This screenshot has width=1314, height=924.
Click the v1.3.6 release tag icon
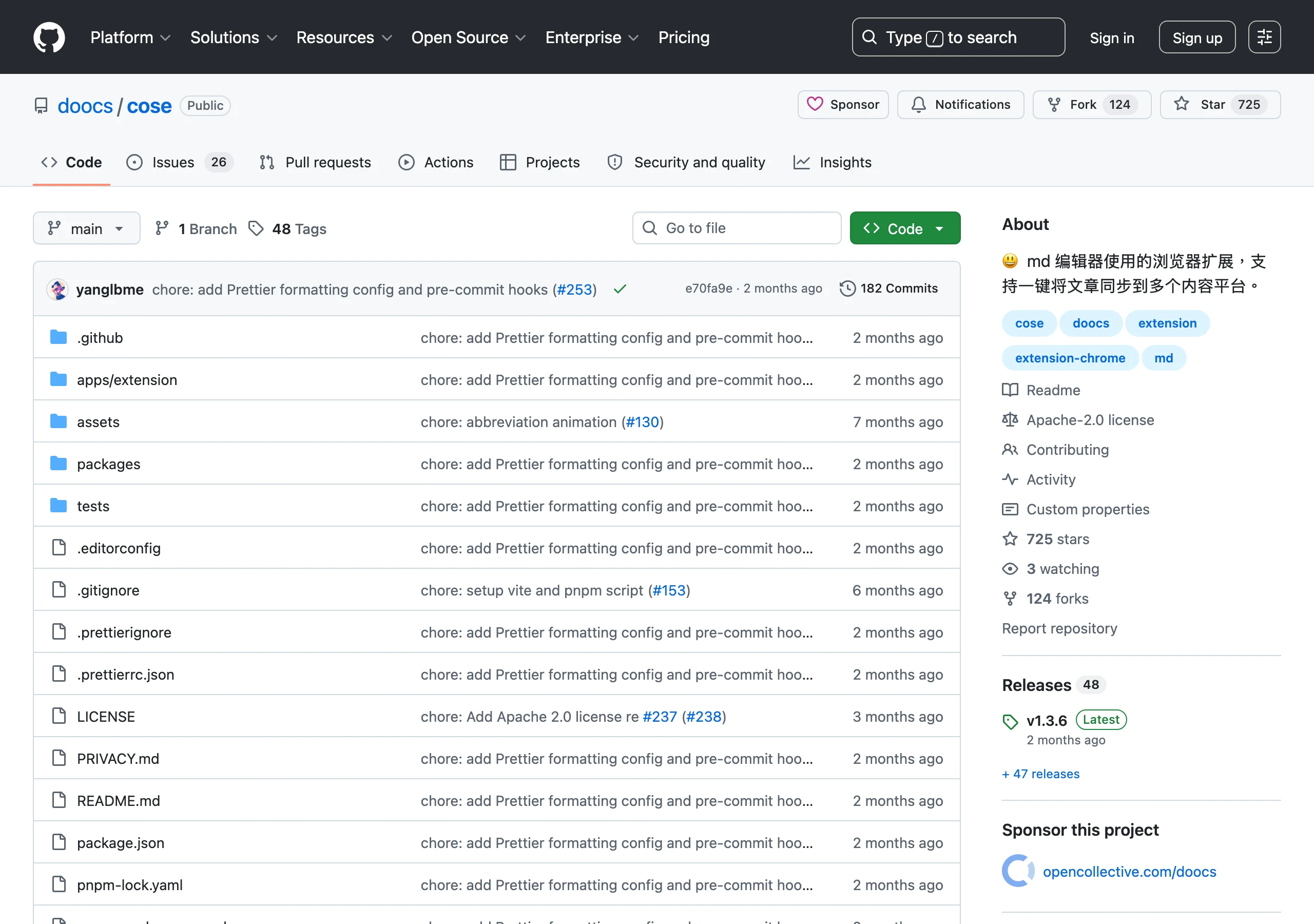pos(1010,721)
